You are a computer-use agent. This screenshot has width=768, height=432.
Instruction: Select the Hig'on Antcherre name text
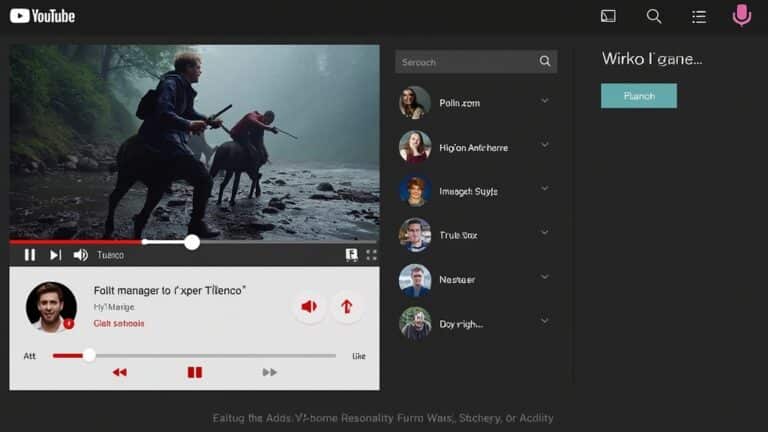473,147
